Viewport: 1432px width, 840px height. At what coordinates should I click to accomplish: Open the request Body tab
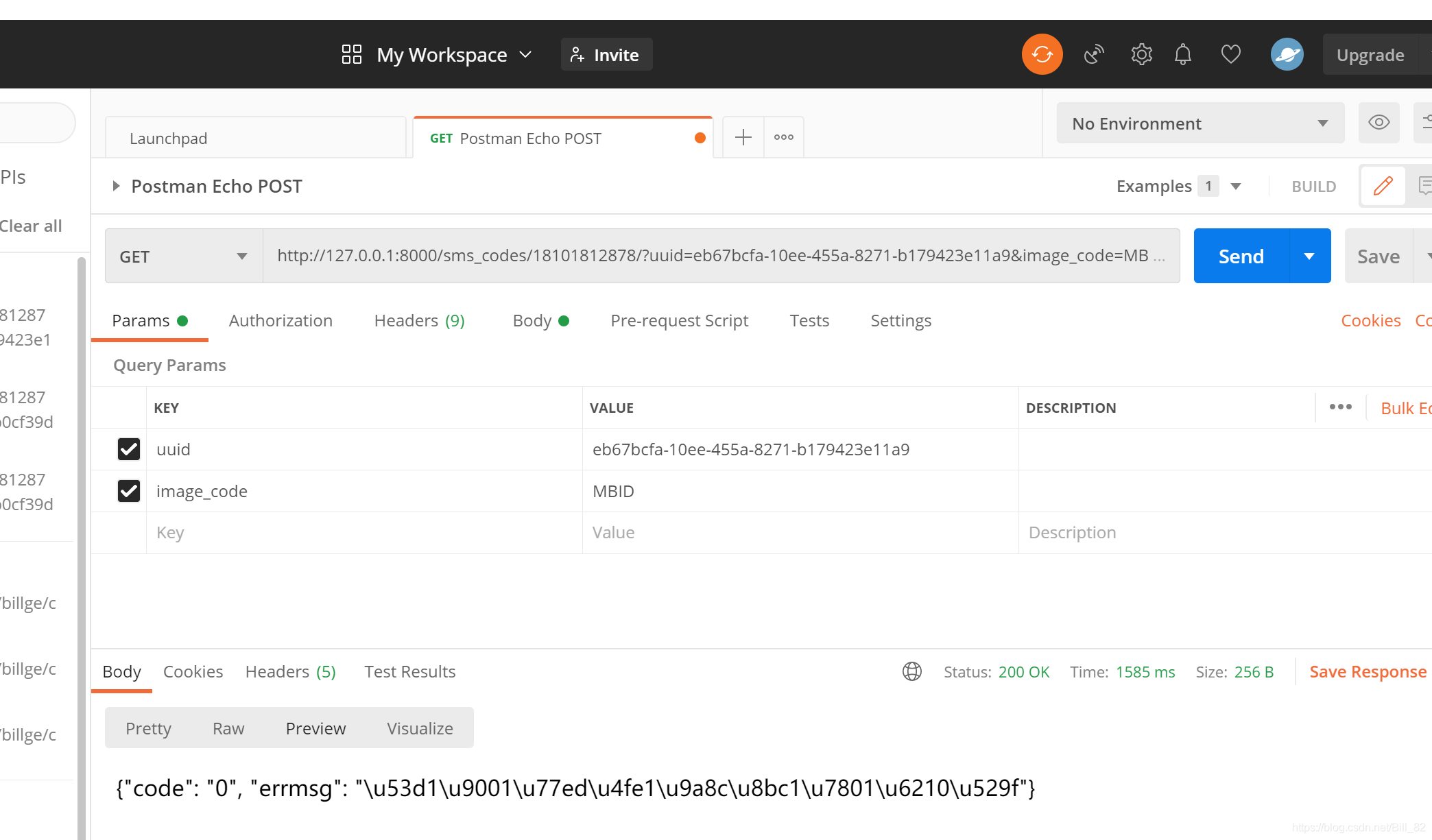click(540, 320)
